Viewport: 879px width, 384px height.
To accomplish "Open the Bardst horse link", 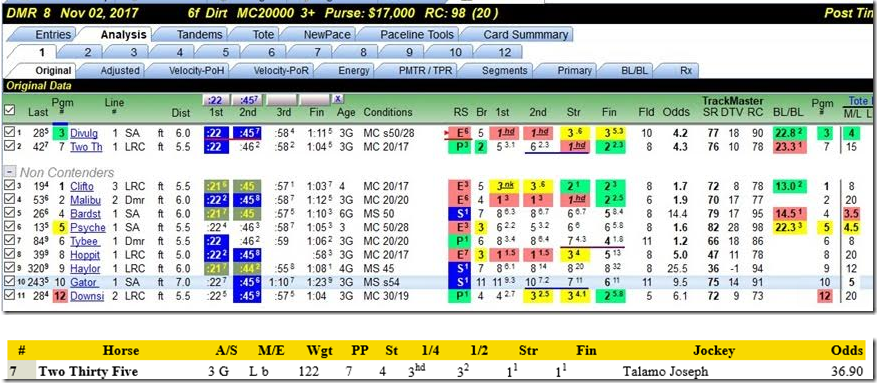I will 86,214.
